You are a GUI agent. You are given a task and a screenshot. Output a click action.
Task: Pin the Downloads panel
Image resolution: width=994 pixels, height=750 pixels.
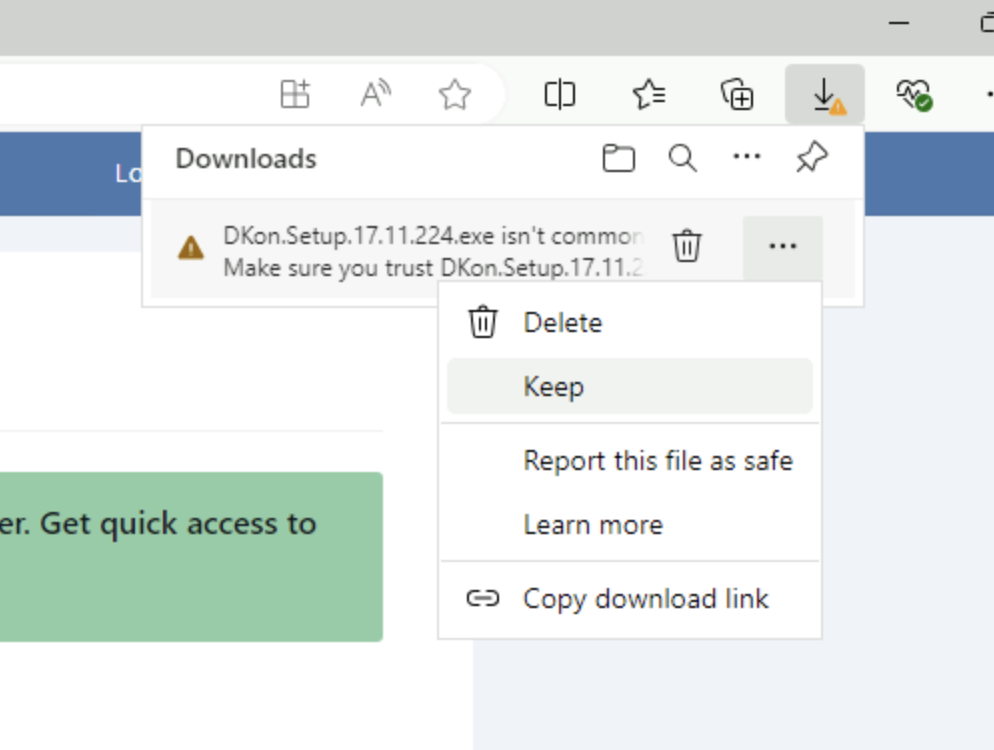pyautogui.click(x=812, y=158)
